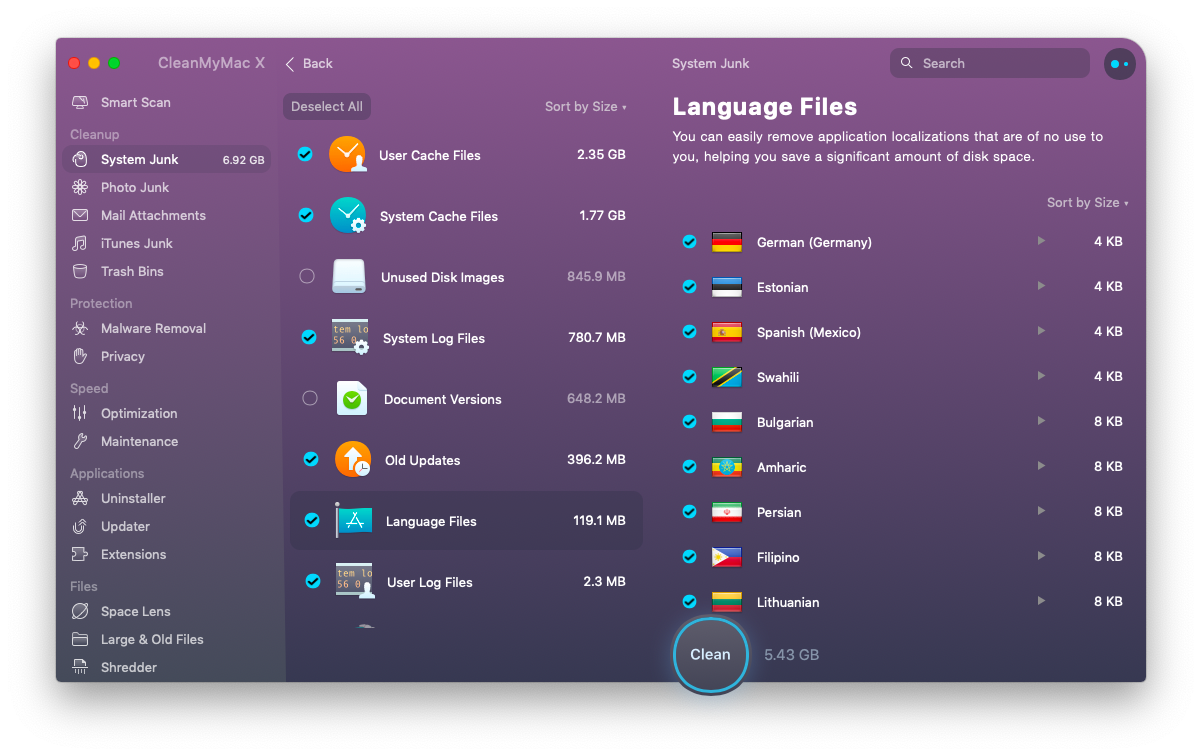Click the Uninstaller icon in sidebar
This screenshot has width=1202, height=756.
80,499
